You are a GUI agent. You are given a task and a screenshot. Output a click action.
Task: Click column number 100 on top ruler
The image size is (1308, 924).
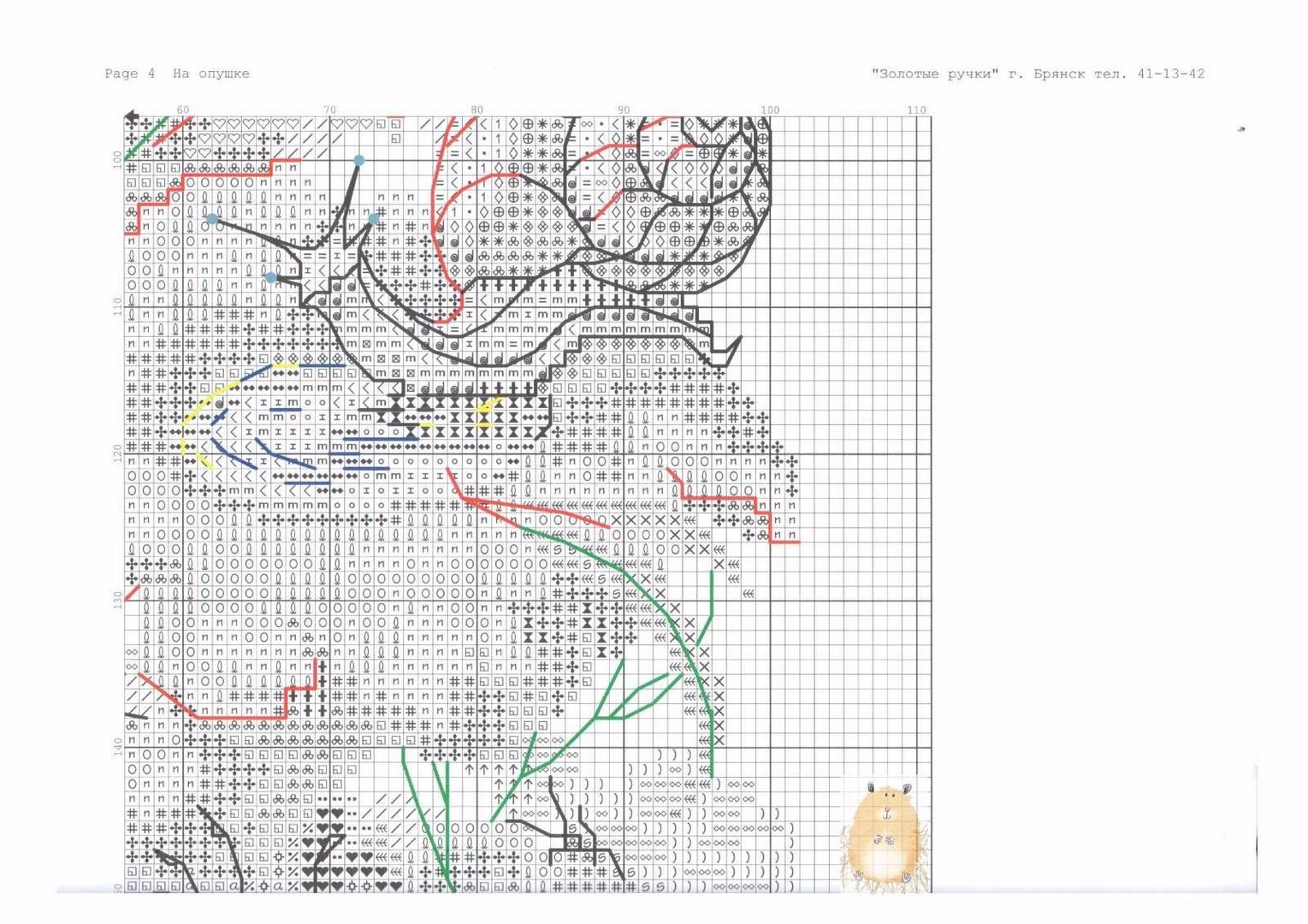pyautogui.click(x=770, y=110)
